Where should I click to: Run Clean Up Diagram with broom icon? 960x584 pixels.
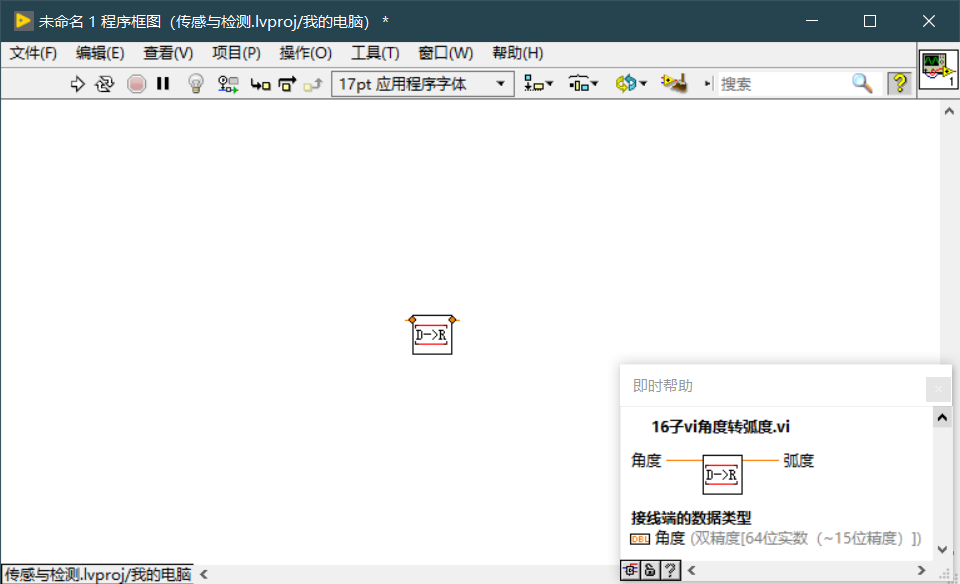point(674,84)
